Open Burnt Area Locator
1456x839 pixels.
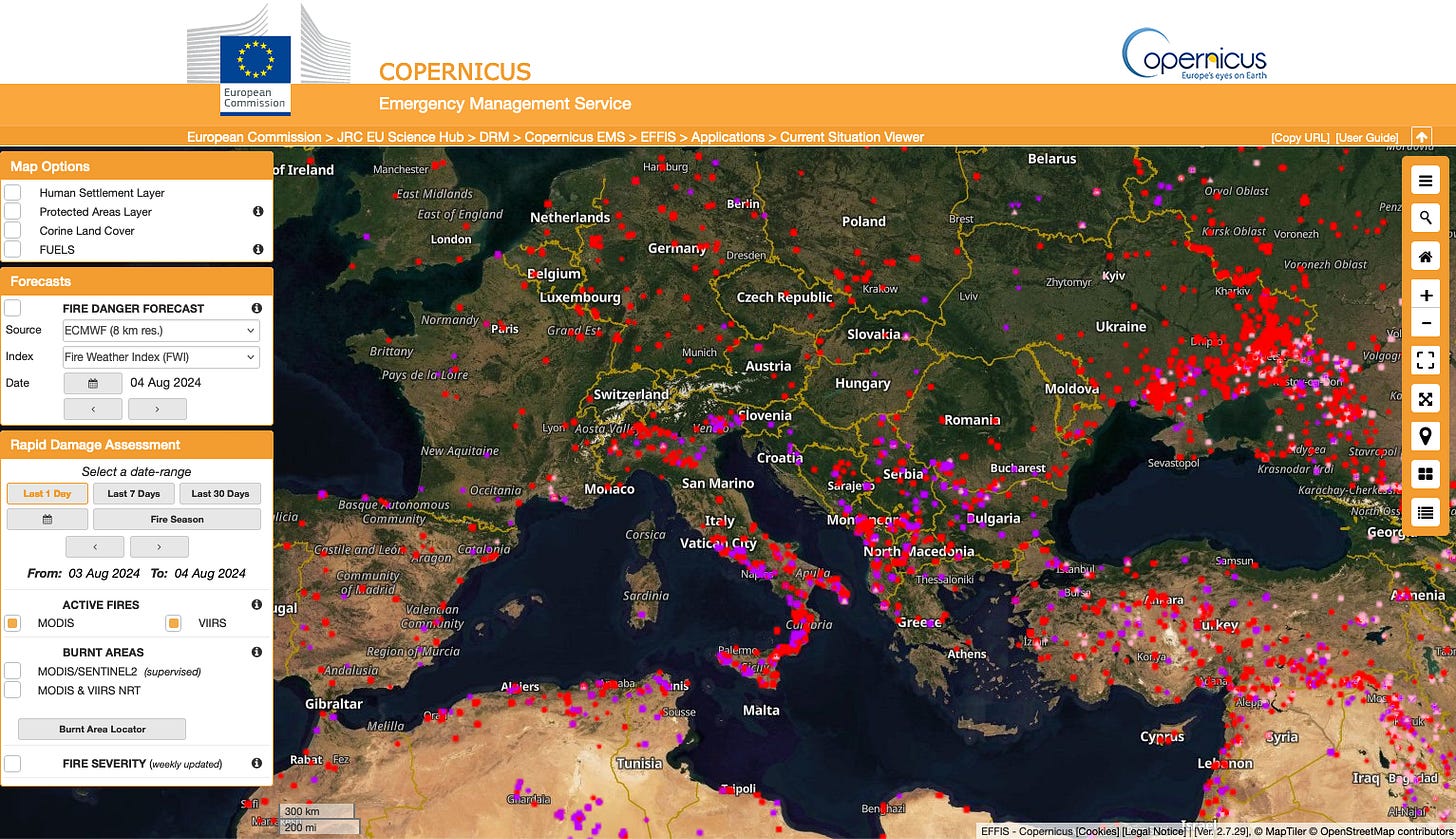tap(102, 729)
